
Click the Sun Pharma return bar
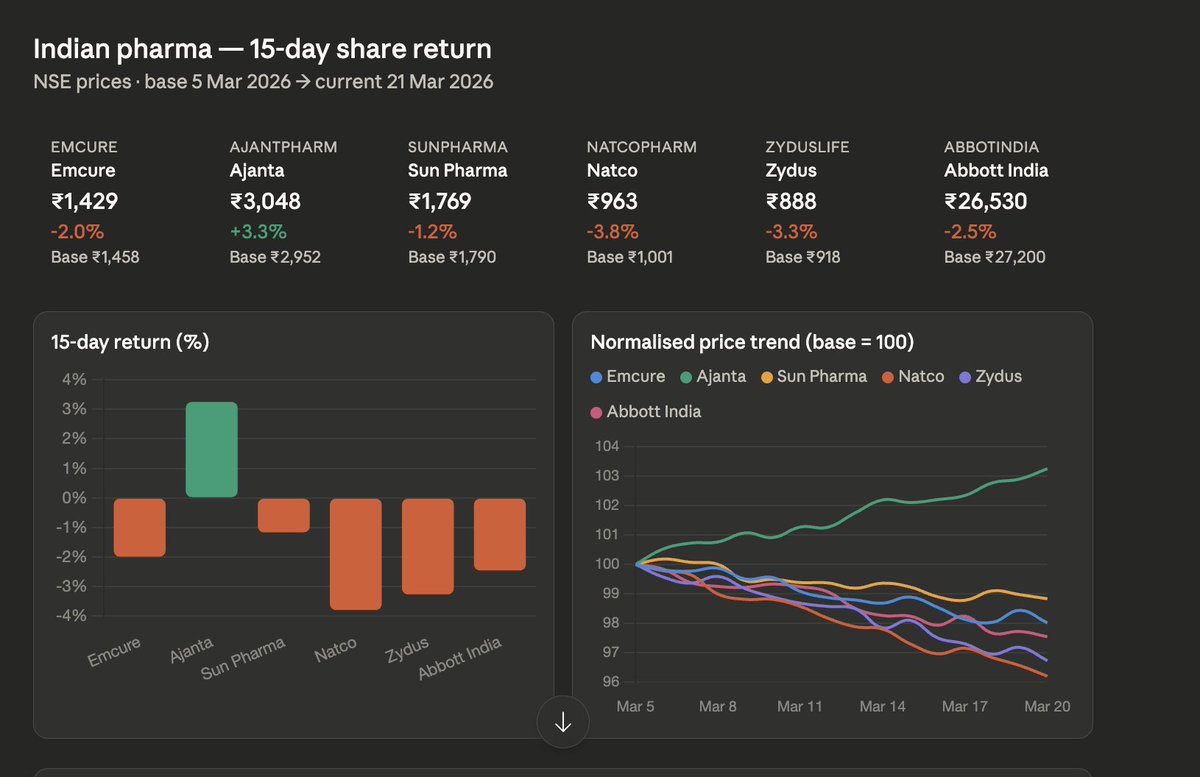283,515
